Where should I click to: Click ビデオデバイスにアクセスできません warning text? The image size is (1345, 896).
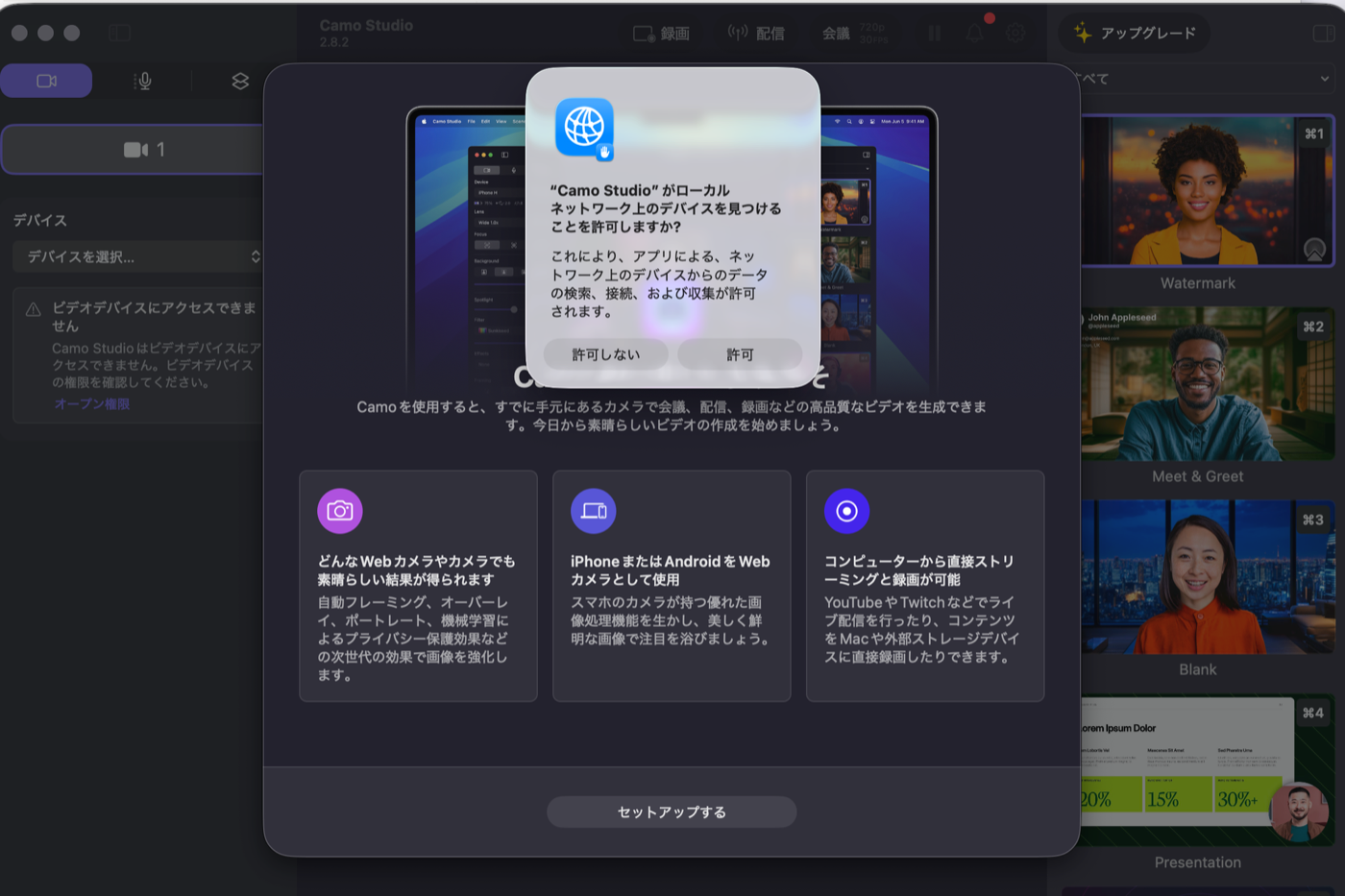coord(154,317)
